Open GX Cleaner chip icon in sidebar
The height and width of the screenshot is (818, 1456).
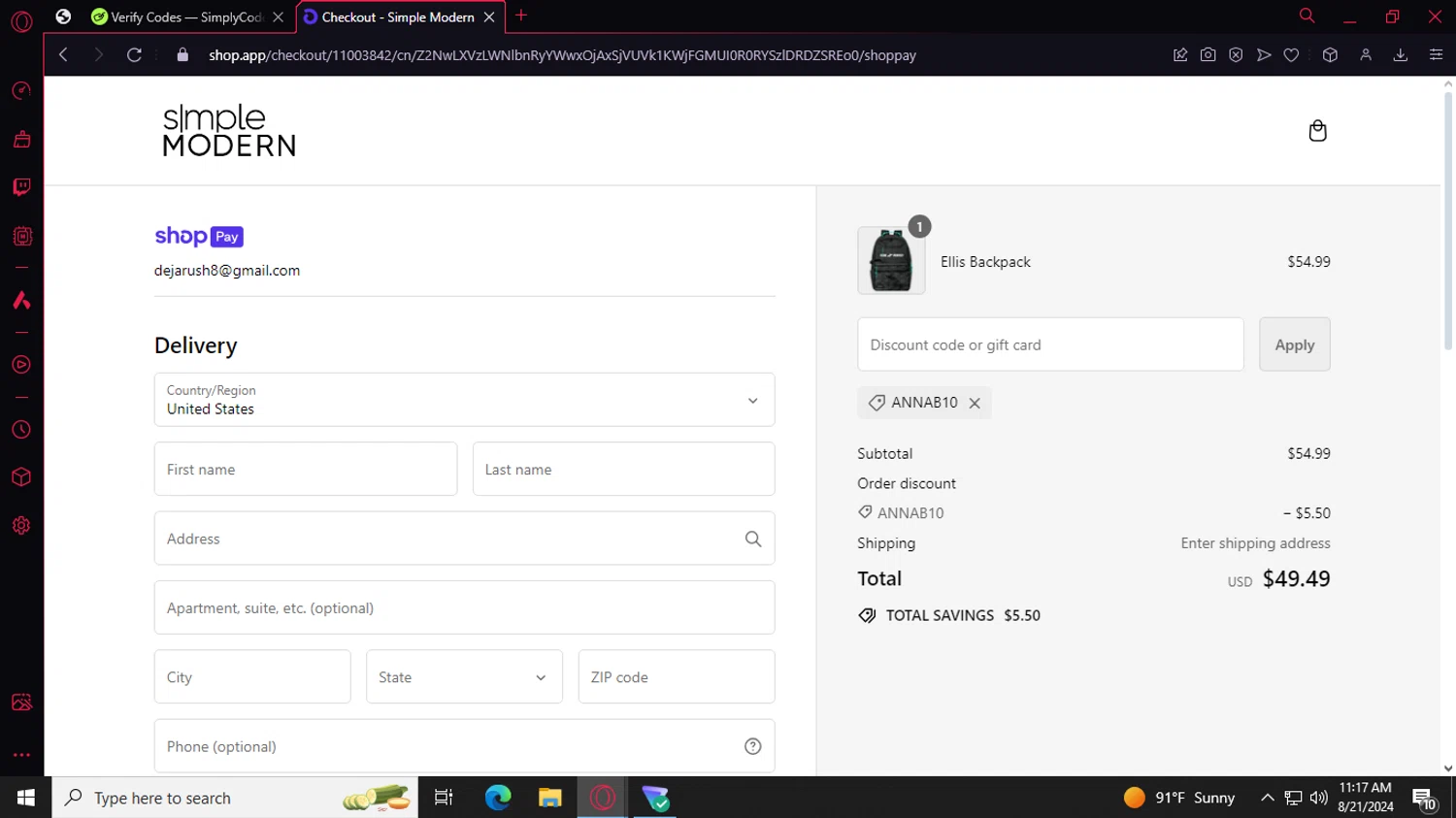pyautogui.click(x=21, y=236)
